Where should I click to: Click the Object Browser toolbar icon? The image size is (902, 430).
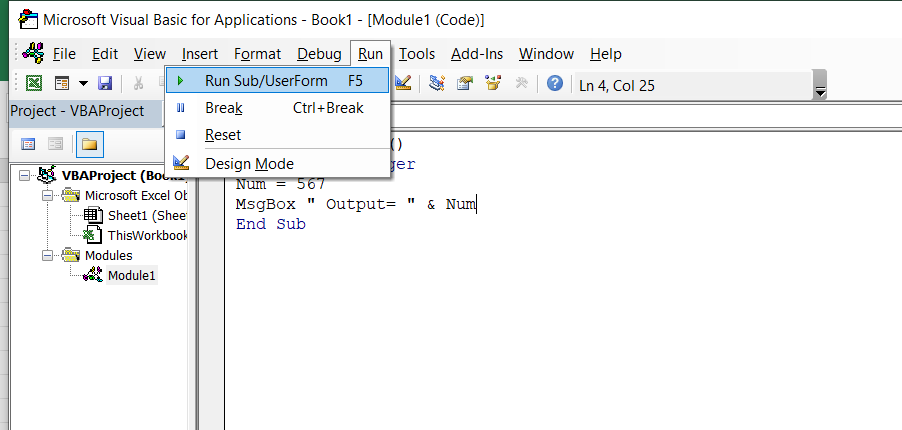(492, 84)
